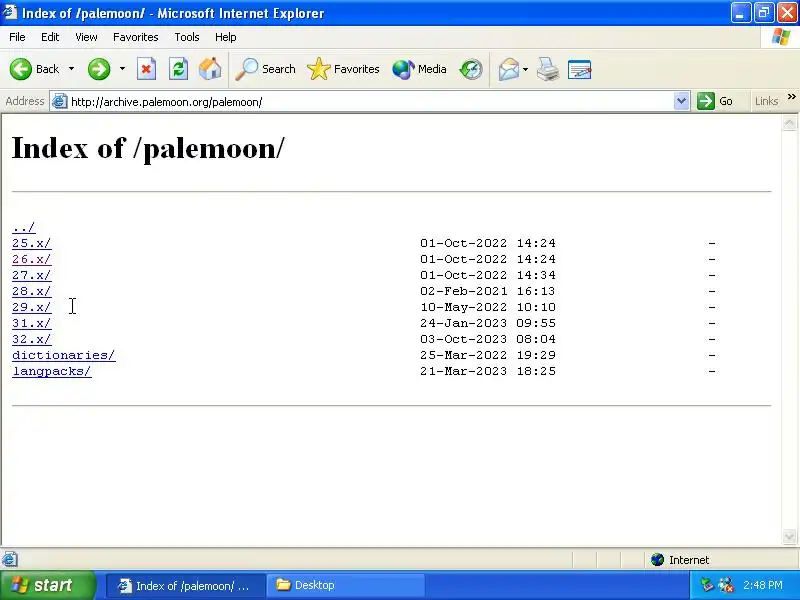This screenshot has width=800, height=600.
Task: Go to the Home page icon
Action: pos(210,69)
